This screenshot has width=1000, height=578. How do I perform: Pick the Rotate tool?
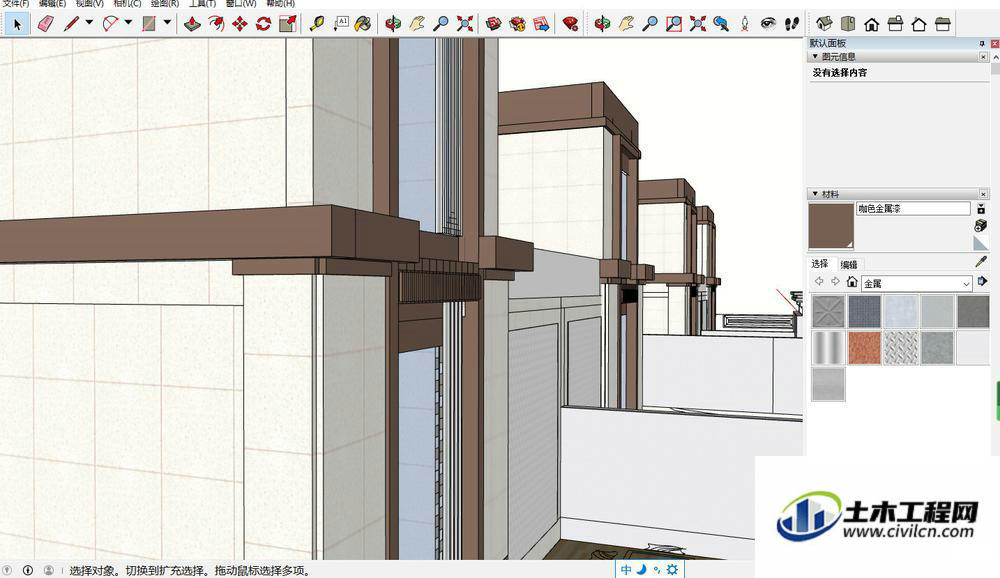(263, 24)
